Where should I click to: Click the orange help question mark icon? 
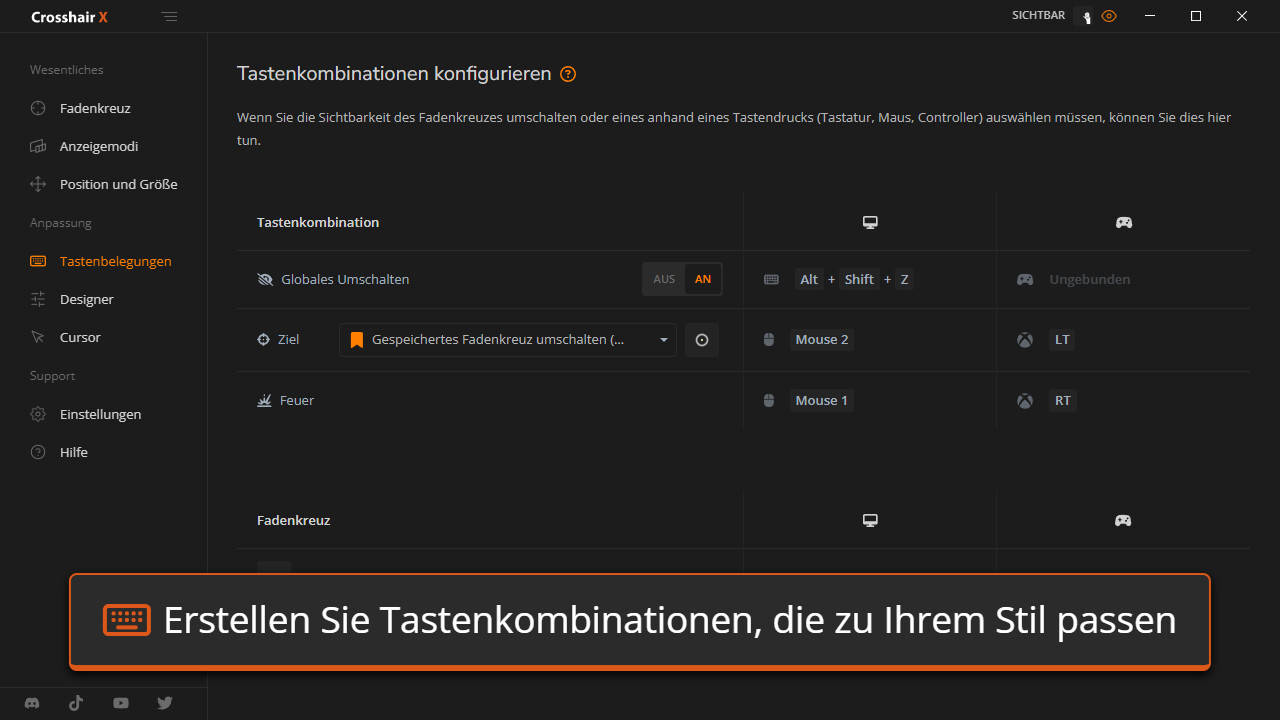pyautogui.click(x=568, y=74)
